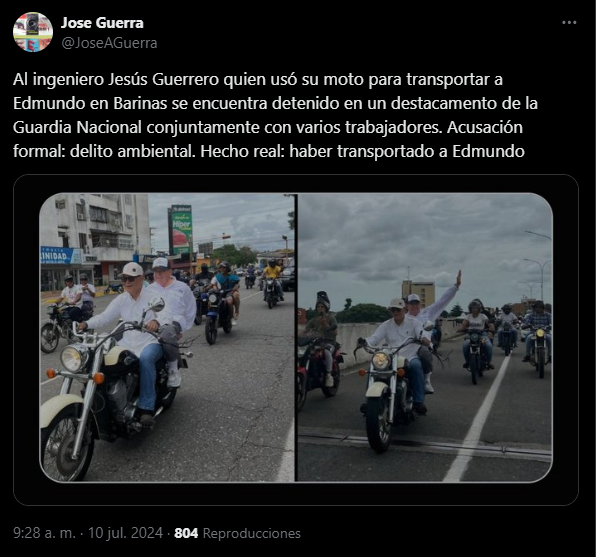Select the raised waving hand in right photo
This screenshot has height=557, width=596.
pyautogui.click(x=458, y=278)
